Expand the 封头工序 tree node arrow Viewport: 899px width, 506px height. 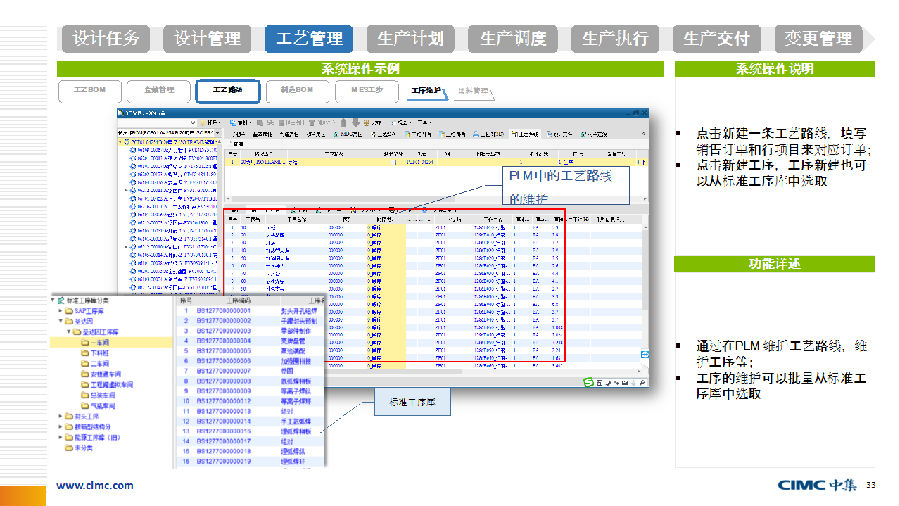(x=59, y=416)
